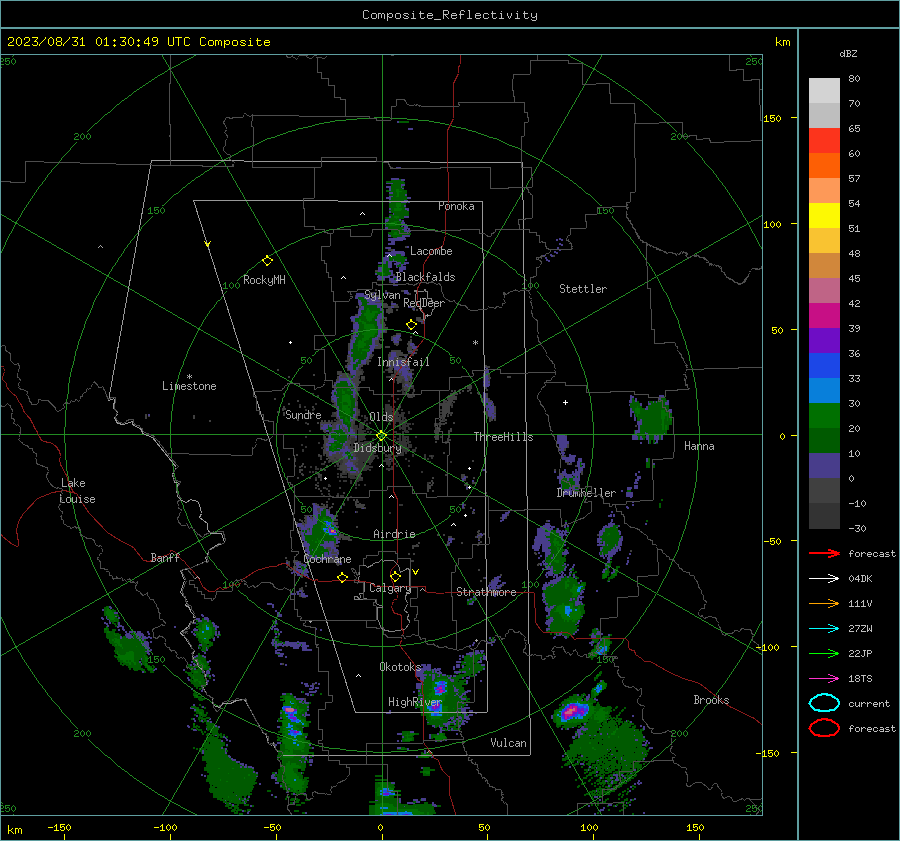Click the Blackfalds label
This screenshot has height=841, width=900.
point(425,277)
